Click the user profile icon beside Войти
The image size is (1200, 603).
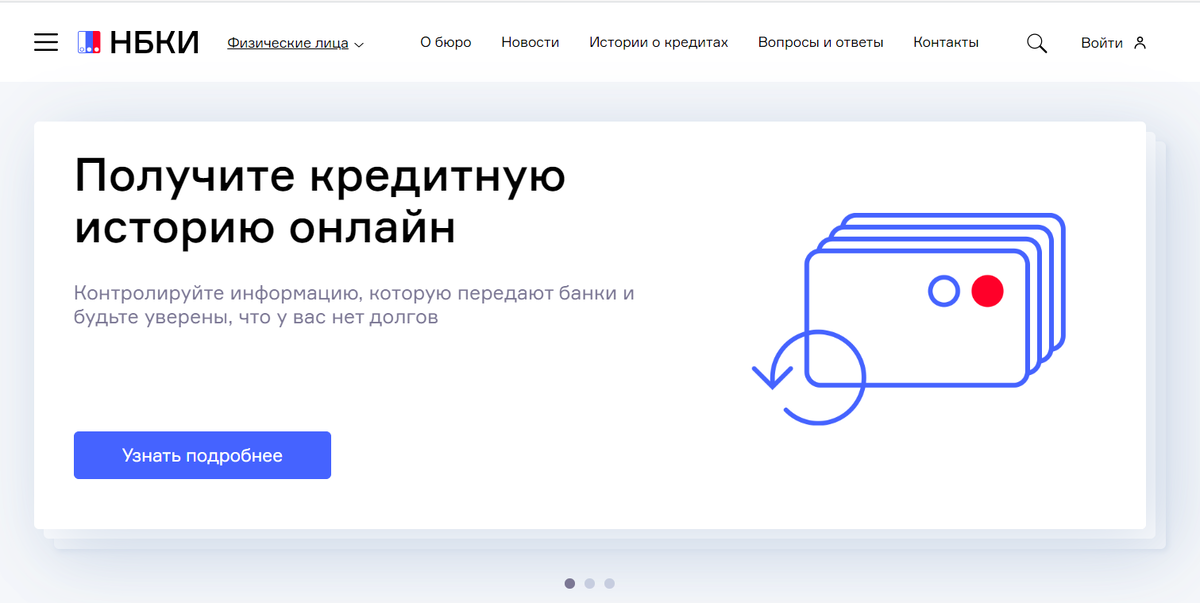coord(1139,43)
